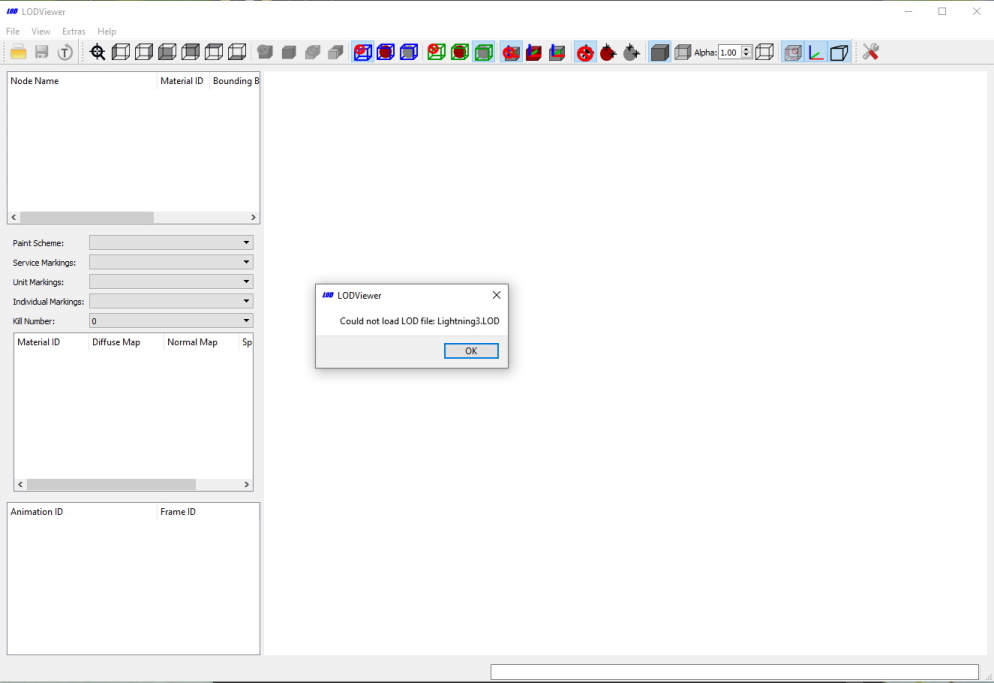Close the LODViewer error dialog

pos(496,295)
